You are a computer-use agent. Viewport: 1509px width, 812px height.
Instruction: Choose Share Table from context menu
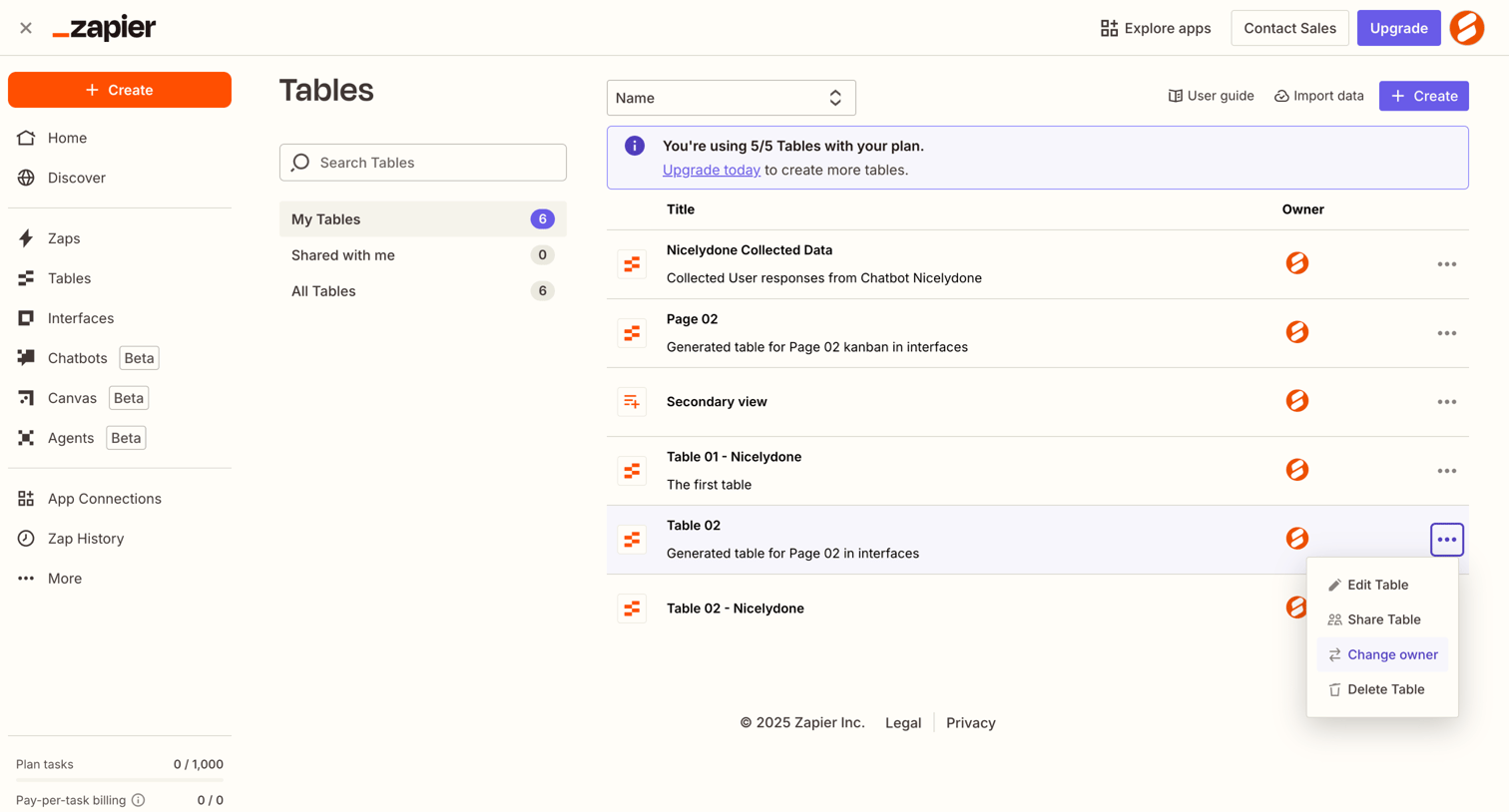(1382, 619)
